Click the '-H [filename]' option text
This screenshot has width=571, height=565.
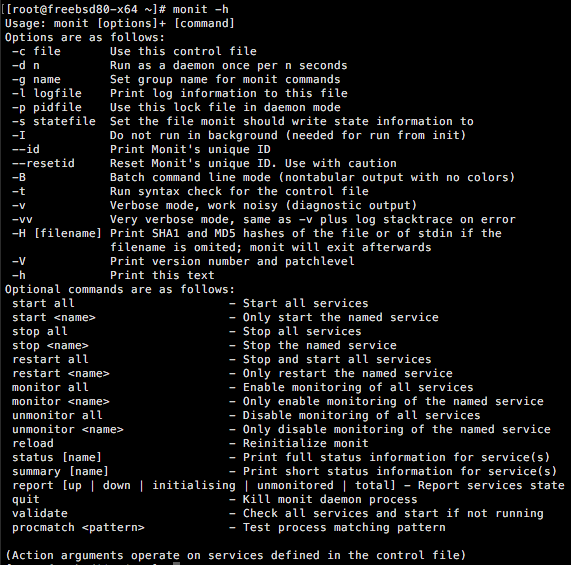tap(56, 233)
